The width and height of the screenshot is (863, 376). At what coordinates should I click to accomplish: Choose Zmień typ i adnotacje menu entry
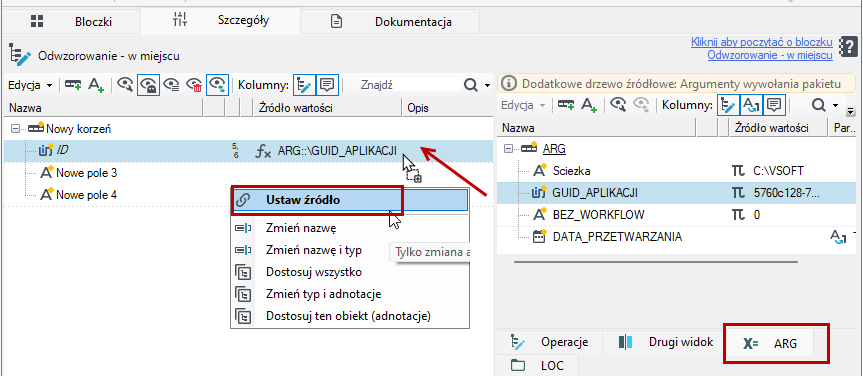click(349, 293)
